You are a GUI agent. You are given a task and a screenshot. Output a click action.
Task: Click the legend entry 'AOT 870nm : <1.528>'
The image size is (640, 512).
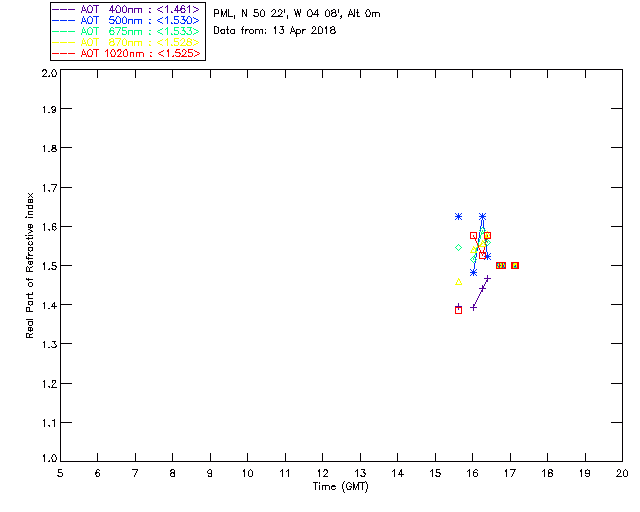tap(126, 42)
